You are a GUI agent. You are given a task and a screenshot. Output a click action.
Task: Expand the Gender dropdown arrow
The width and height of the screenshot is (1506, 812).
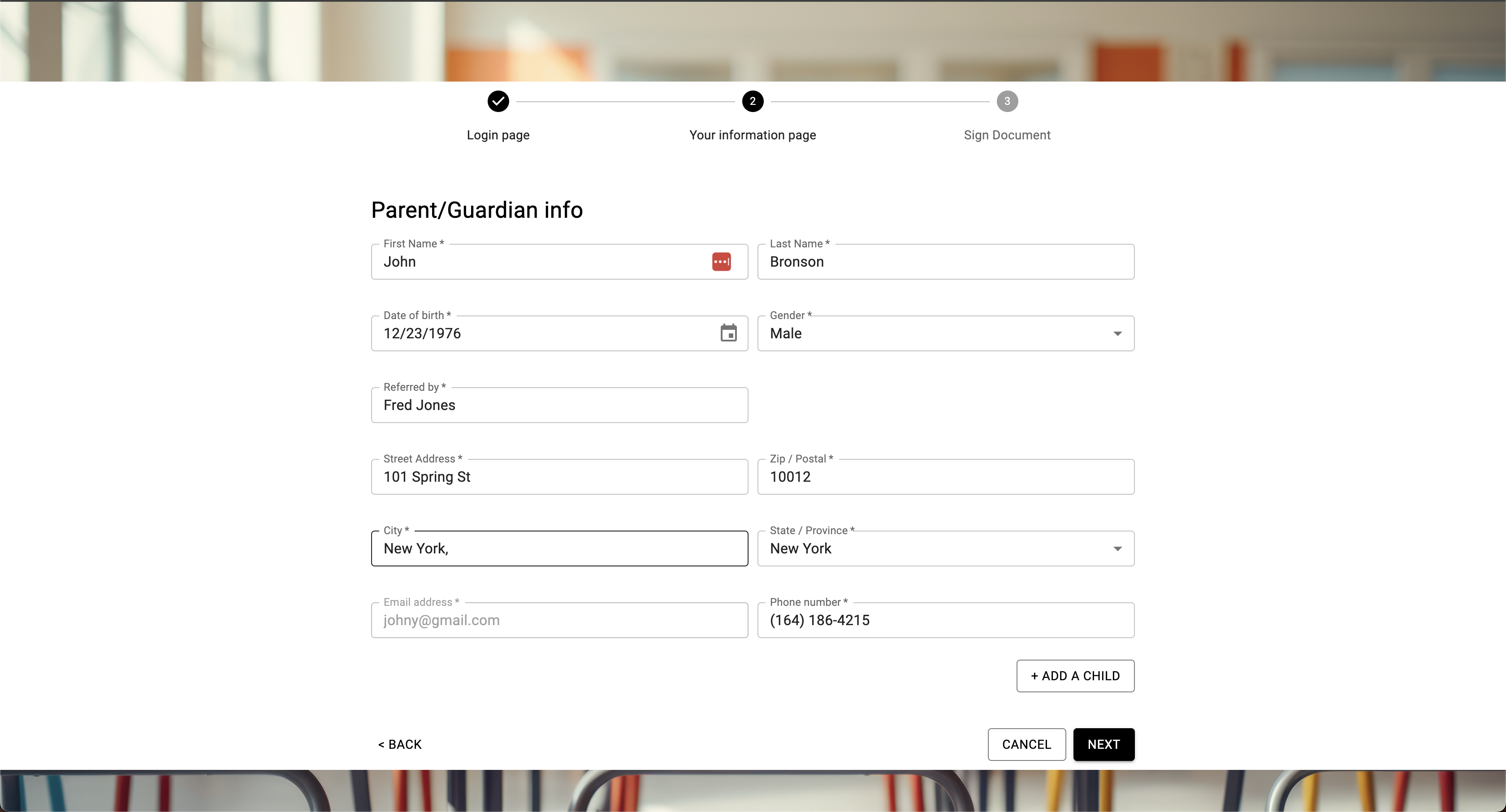tap(1117, 334)
